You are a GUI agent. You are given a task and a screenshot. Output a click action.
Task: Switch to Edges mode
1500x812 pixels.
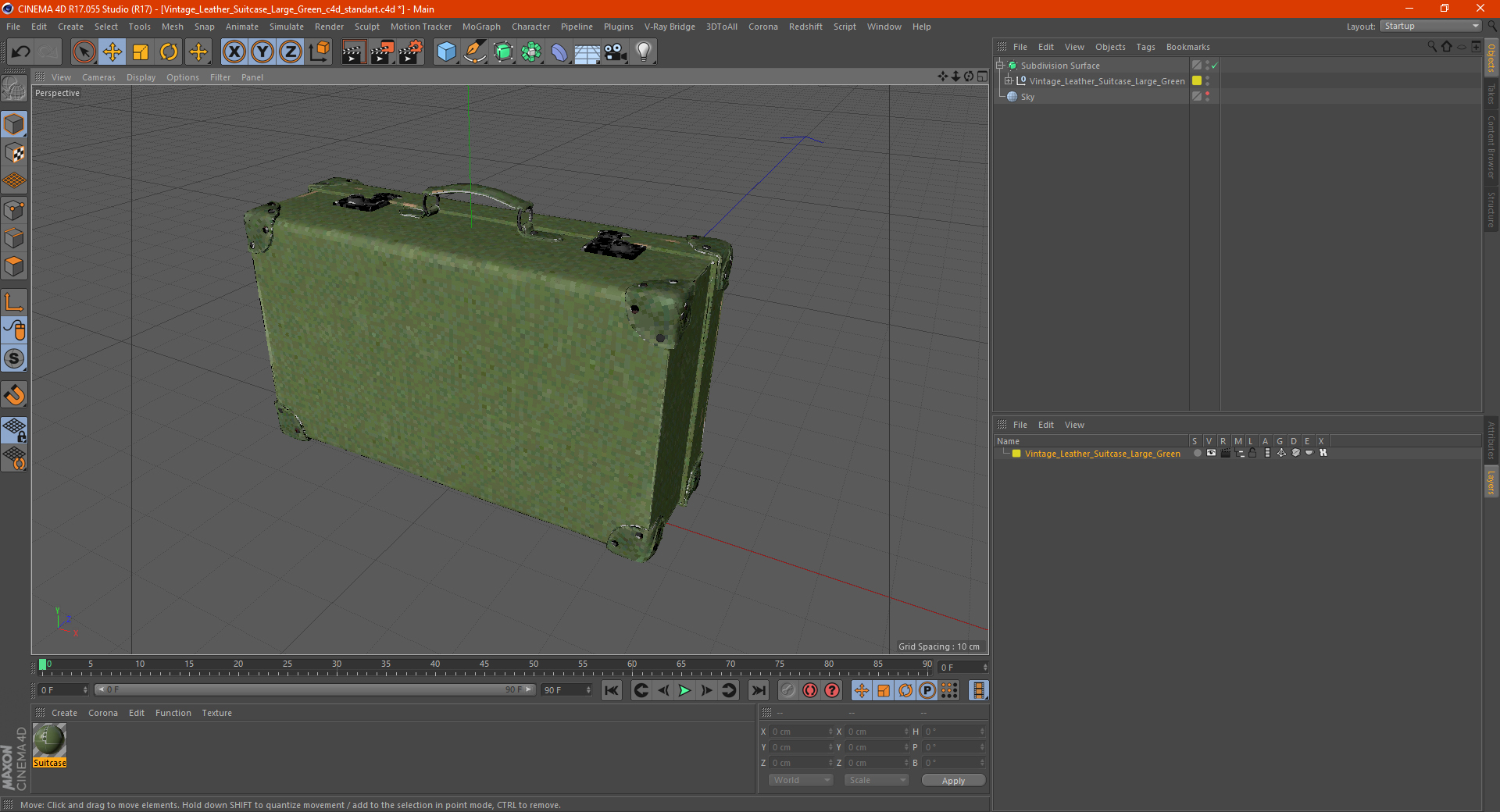pos(14,238)
